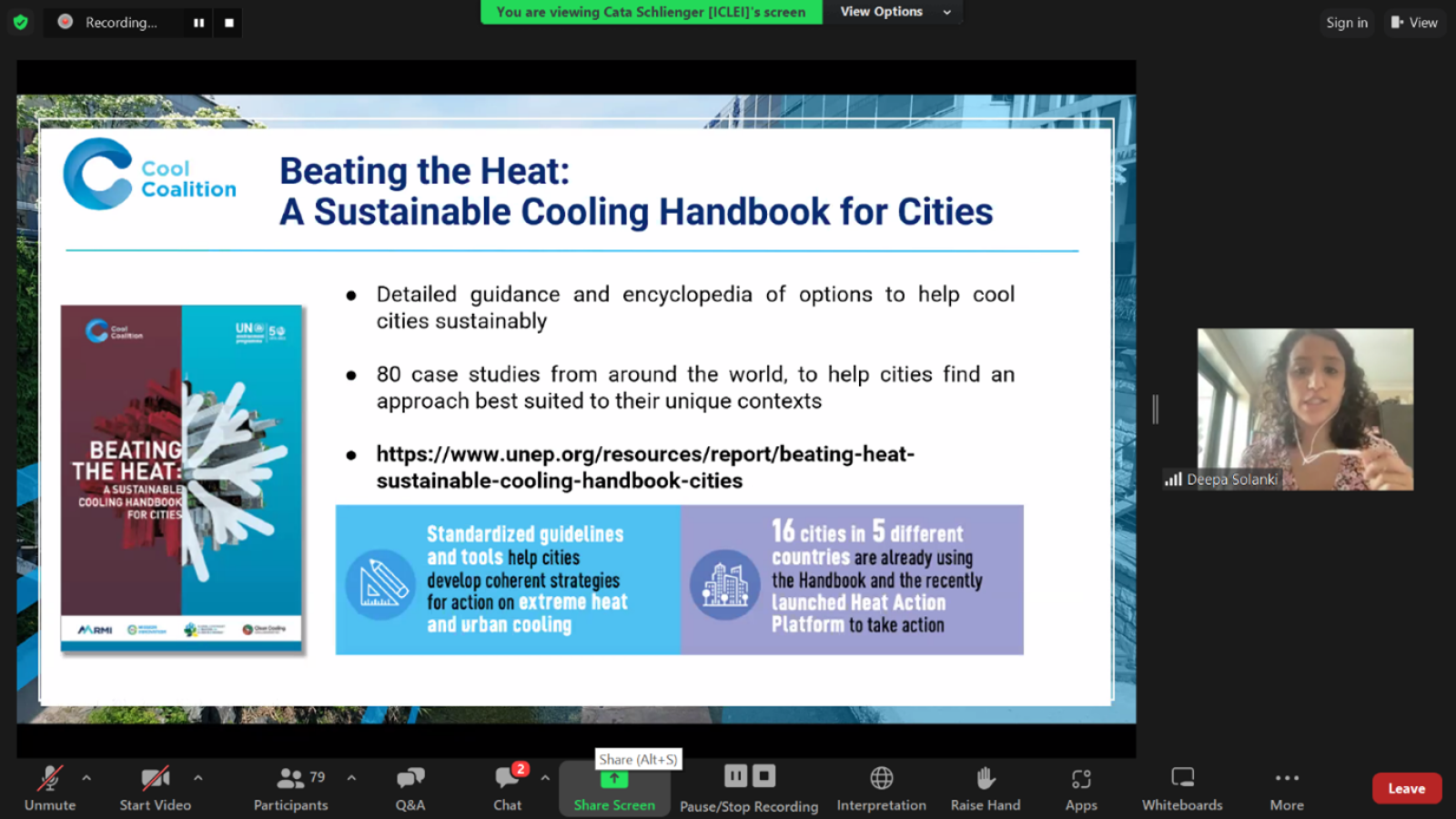Viewport: 1456px width, 819px height.
Task: Pause the recording from top bar
Action: (x=198, y=23)
